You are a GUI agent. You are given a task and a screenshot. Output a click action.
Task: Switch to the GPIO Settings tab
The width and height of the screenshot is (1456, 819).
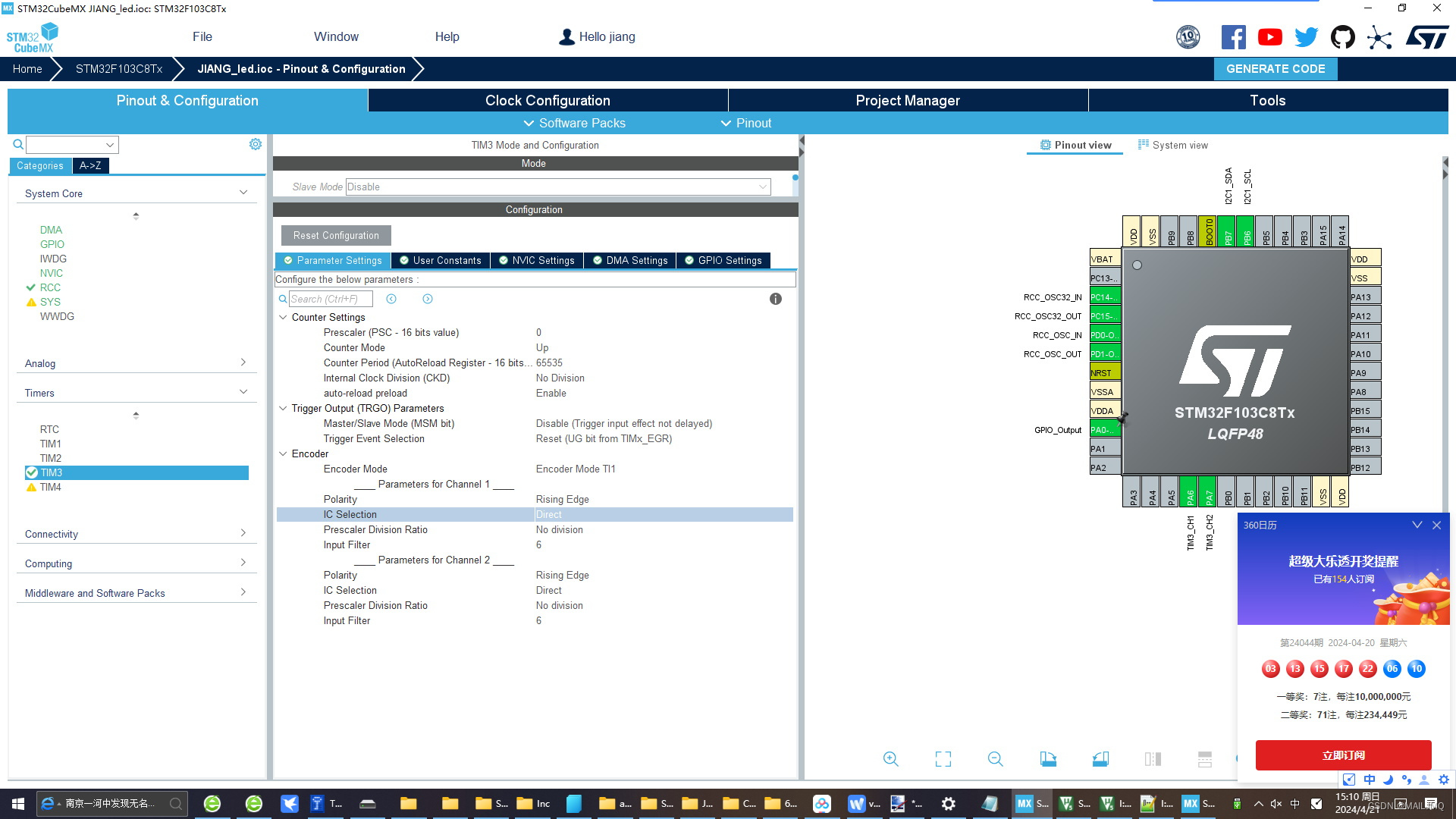click(x=729, y=260)
